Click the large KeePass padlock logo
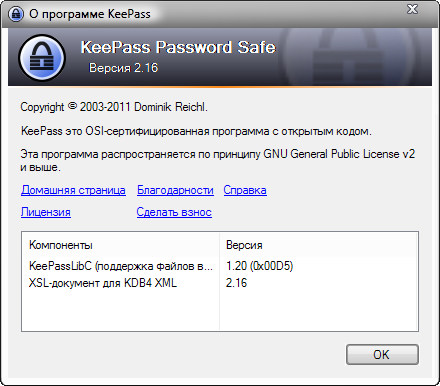 pyautogui.click(x=42, y=58)
